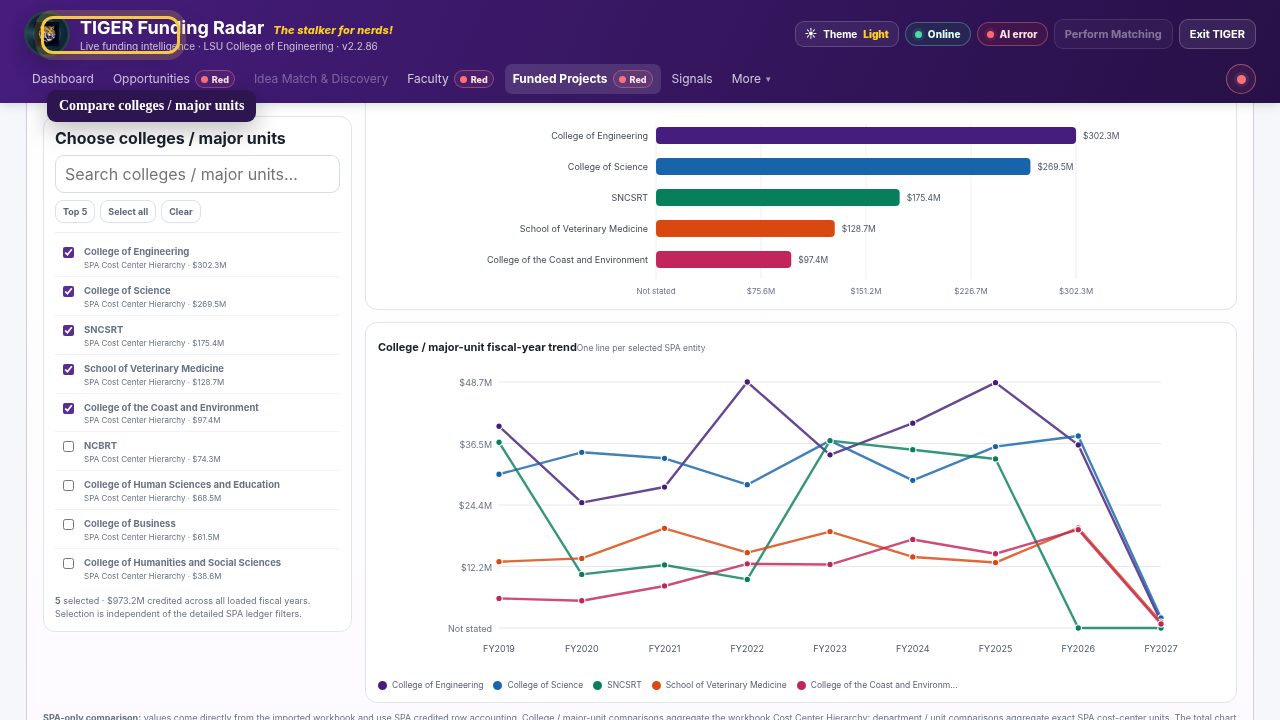Uncheck the College of Science checkbox
This screenshot has width=1280, height=720.
tap(69, 292)
